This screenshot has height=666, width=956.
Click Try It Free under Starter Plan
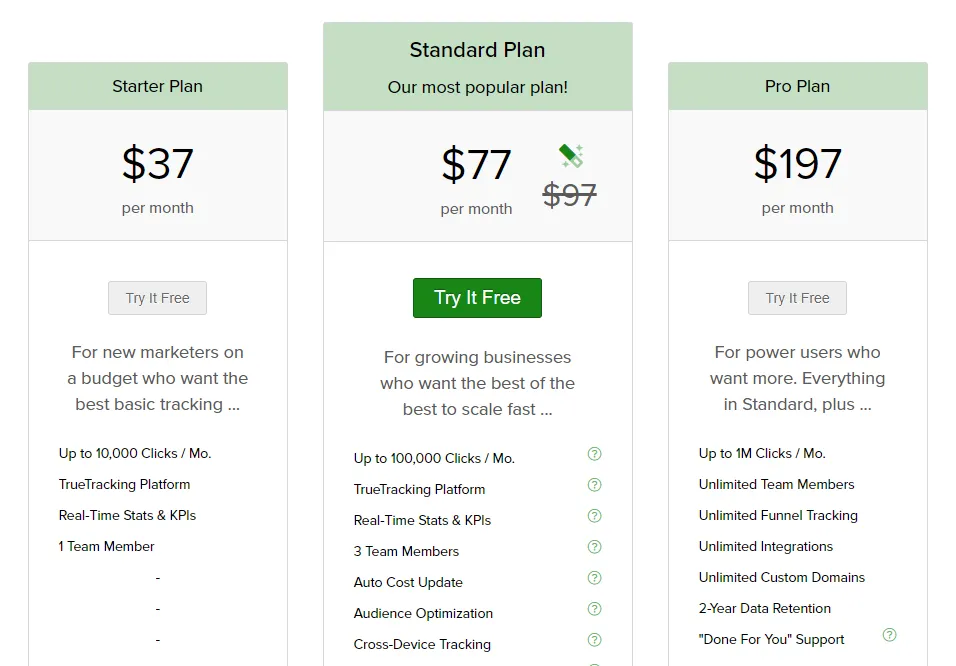157,298
